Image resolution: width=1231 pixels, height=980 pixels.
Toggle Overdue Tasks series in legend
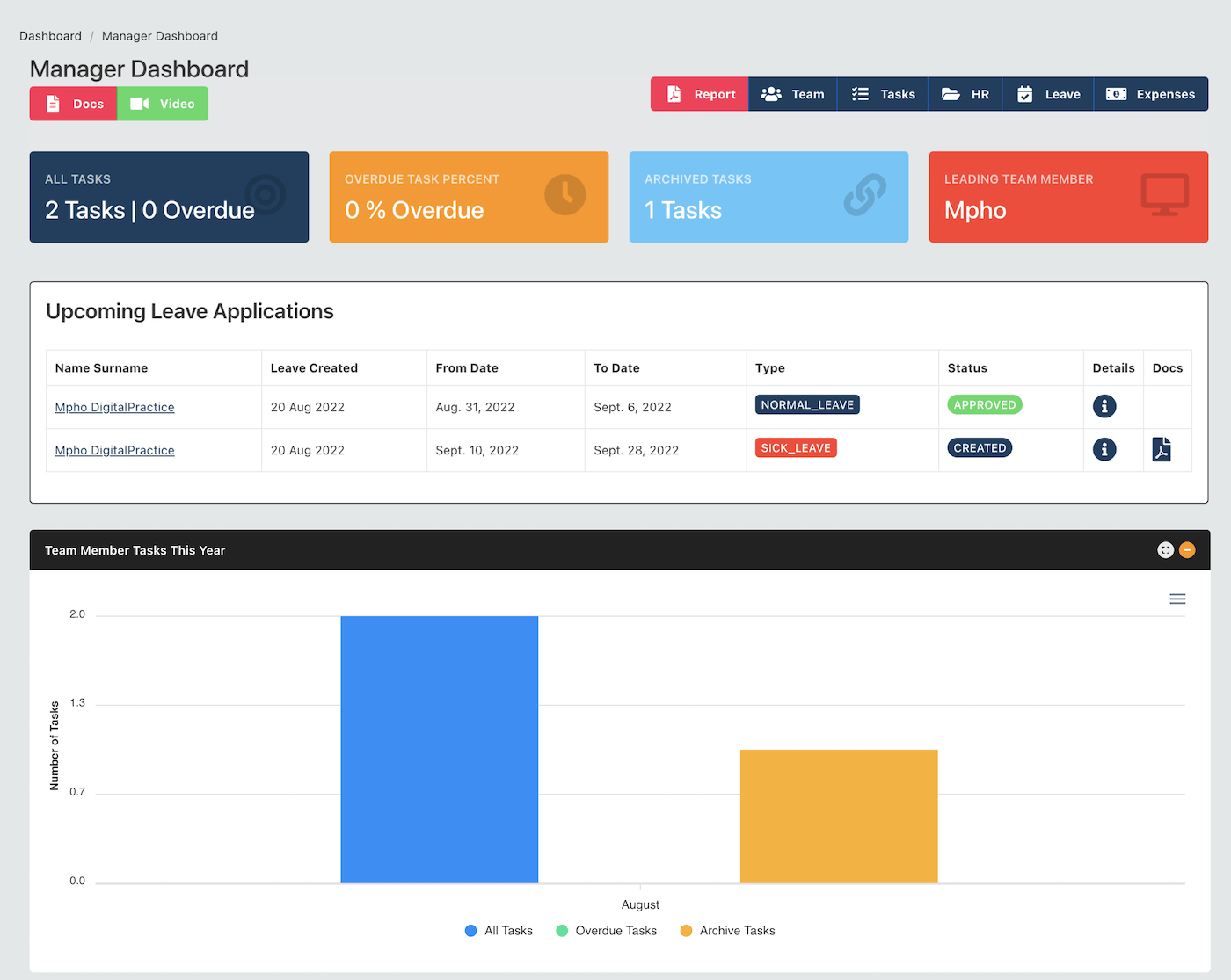(607, 931)
